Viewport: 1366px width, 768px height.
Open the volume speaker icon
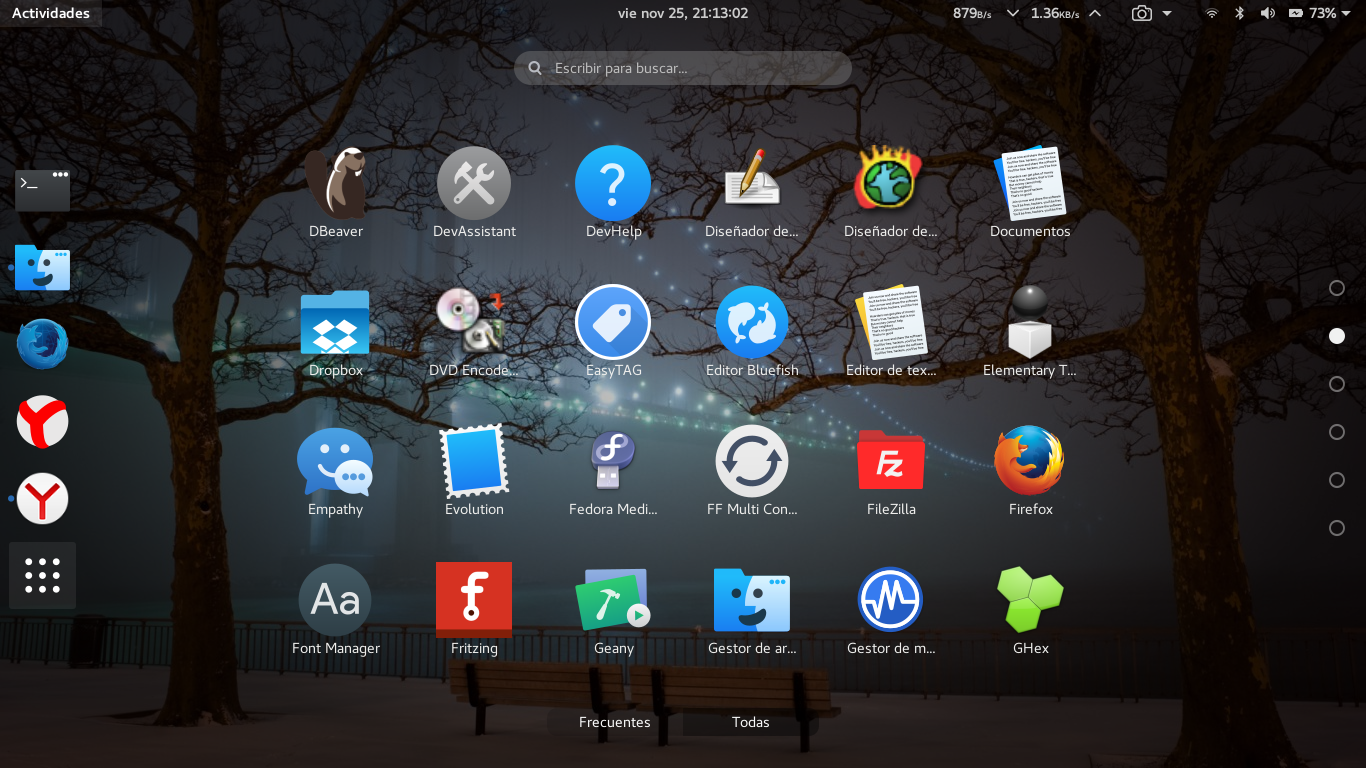pos(1268,13)
